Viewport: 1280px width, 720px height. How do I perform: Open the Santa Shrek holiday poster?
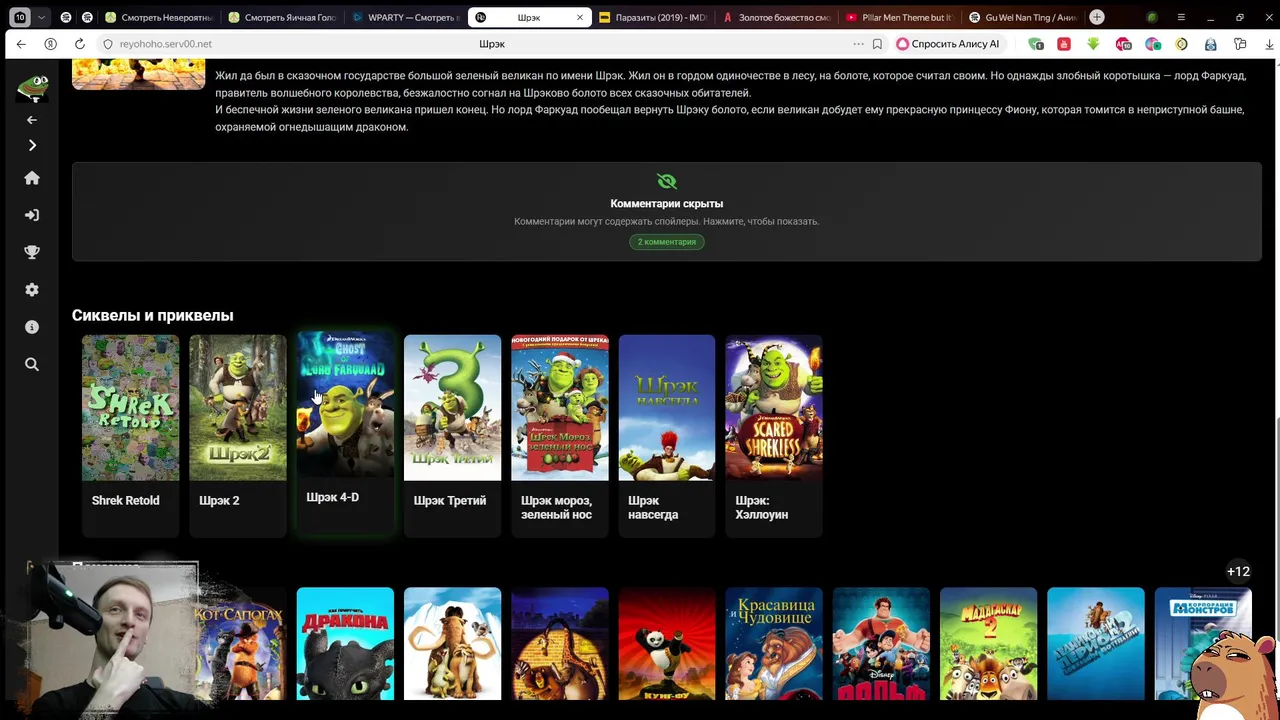pyautogui.click(x=560, y=408)
